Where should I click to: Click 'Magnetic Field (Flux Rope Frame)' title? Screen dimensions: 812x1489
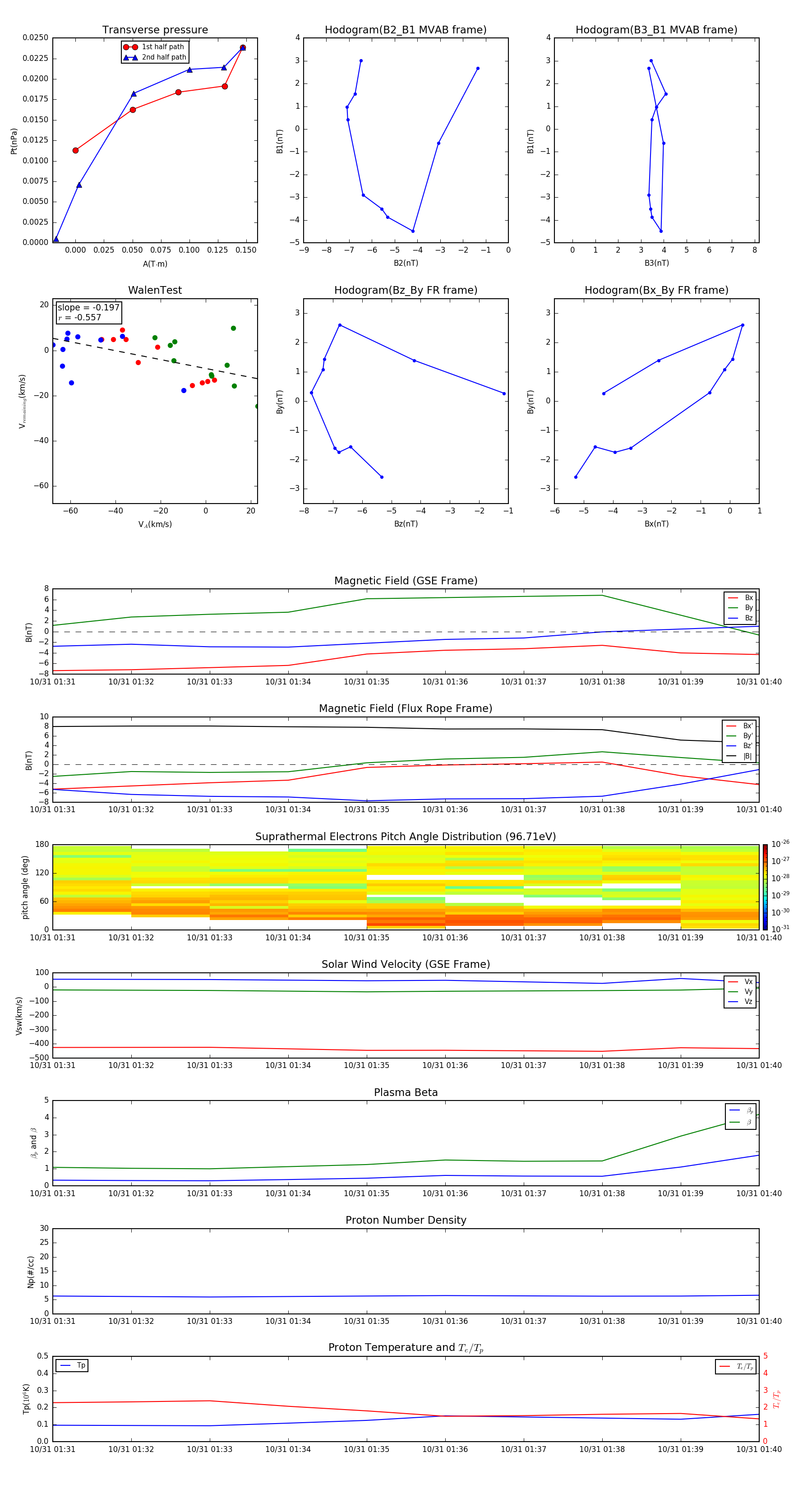[406, 709]
